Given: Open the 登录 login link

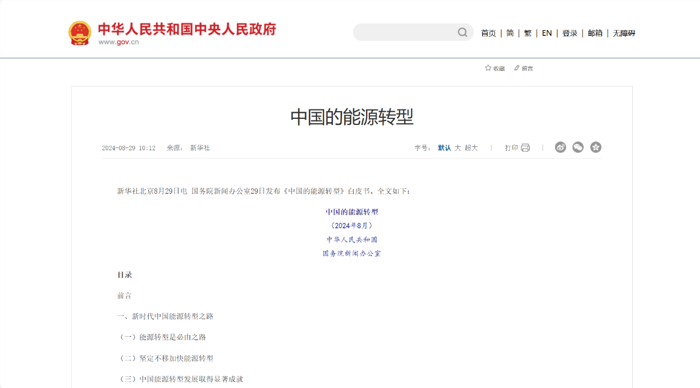Looking at the screenshot, I should click(x=570, y=33).
